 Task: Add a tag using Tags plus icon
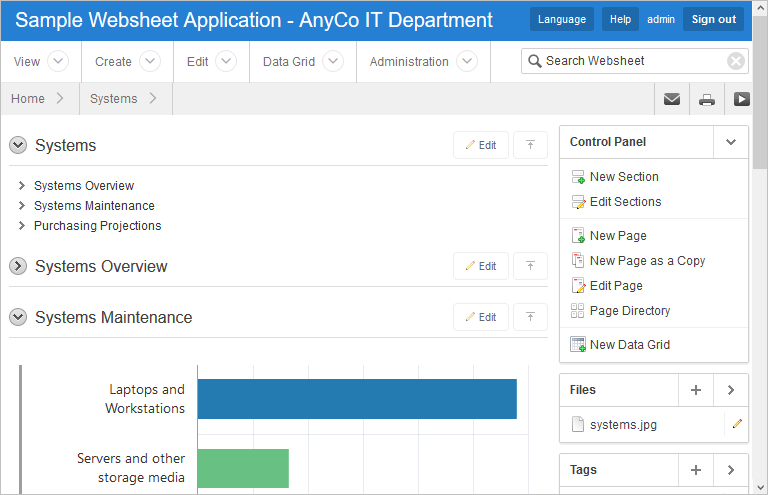click(x=697, y=469)
